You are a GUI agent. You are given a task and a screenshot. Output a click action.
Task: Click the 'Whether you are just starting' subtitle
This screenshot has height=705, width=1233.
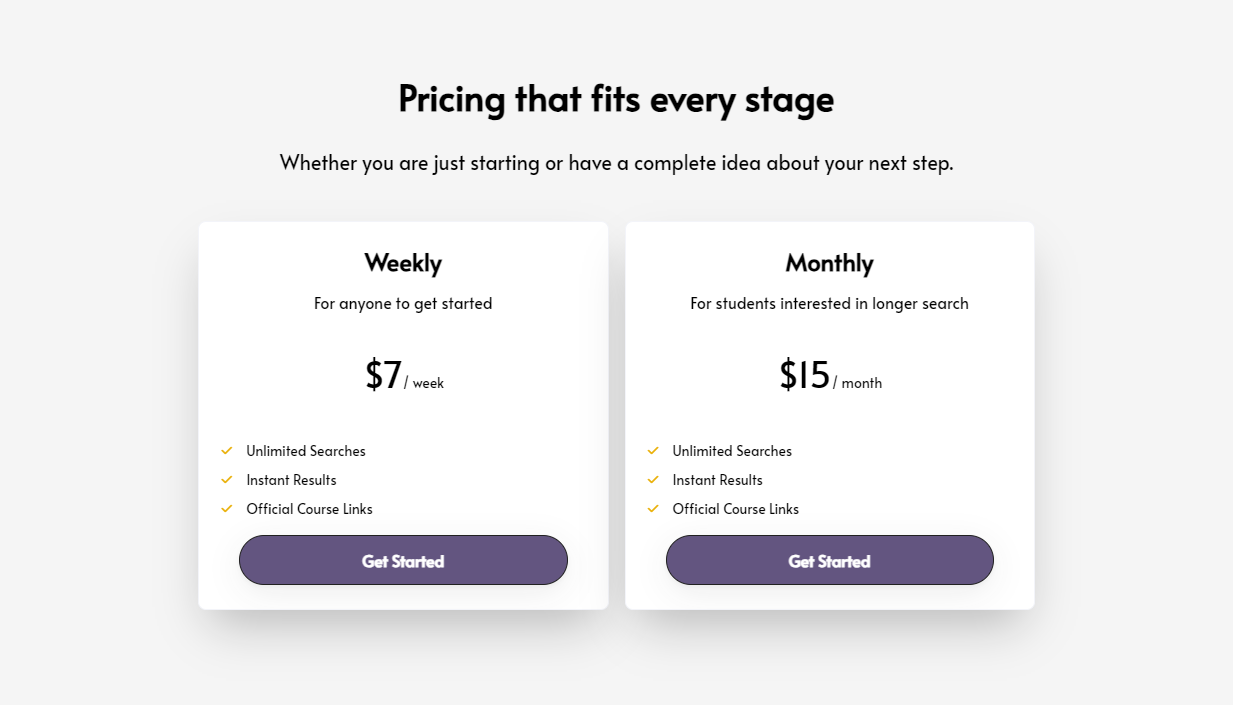coord(616,163)
